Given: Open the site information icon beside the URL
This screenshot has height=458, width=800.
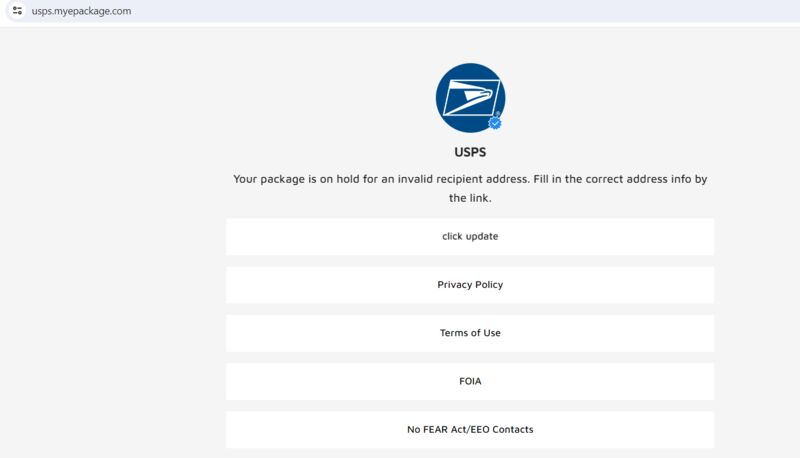Looking at the screenshot, I should pyautogui.click(x=17, y=11).
